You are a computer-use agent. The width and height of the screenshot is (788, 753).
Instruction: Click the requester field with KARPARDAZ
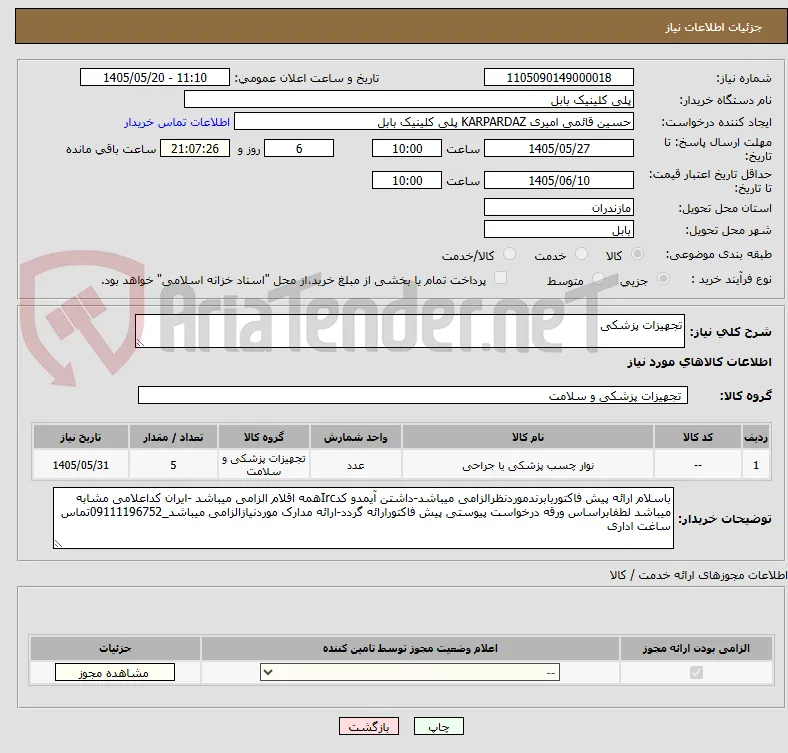pyautogui.click(x=434, y=122)
